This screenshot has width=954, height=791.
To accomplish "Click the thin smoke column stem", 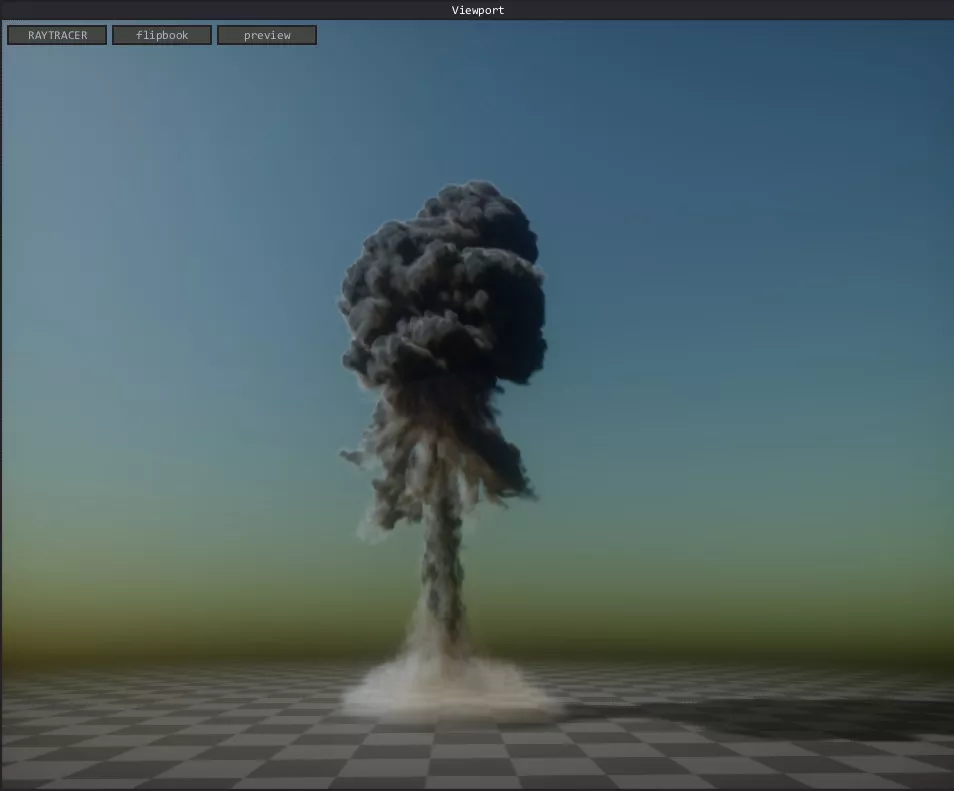I will coord(441,570).
